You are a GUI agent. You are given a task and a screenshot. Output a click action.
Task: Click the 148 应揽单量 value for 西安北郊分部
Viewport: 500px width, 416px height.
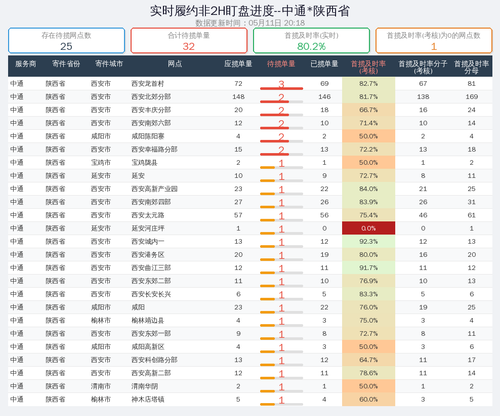tap(238, 97)
